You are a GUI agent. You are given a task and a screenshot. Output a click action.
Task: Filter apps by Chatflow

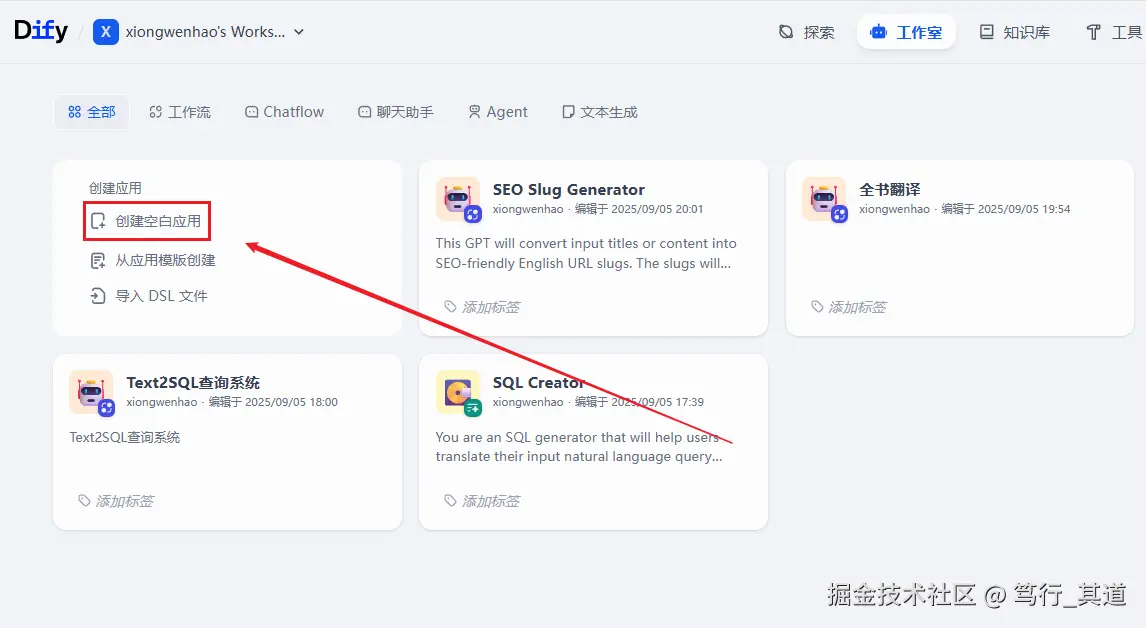pos(284,112)
